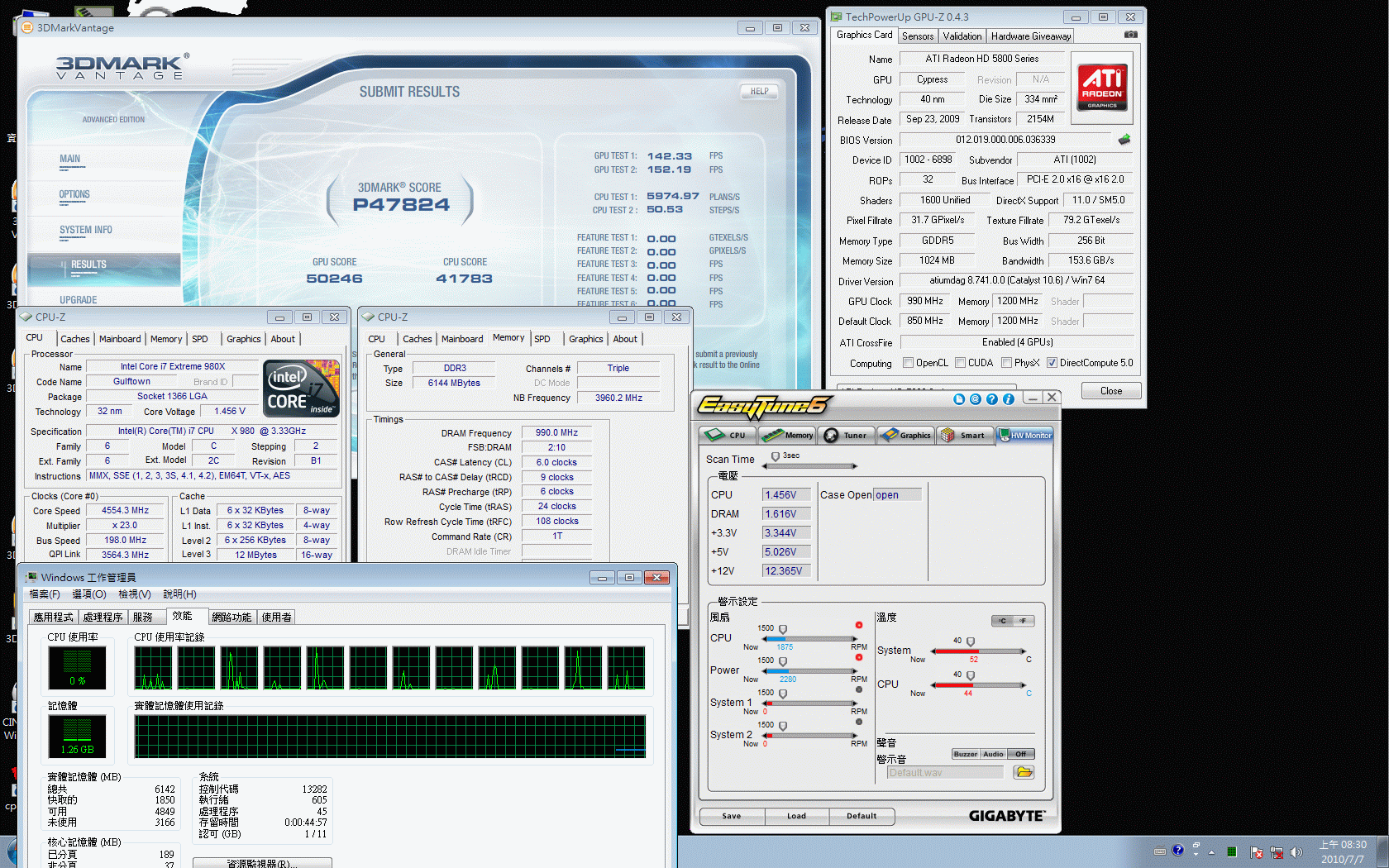Screen dimensions: 1389x868
Task: Open EasyTune6 info (i) icon
Action: (1009, 398)
